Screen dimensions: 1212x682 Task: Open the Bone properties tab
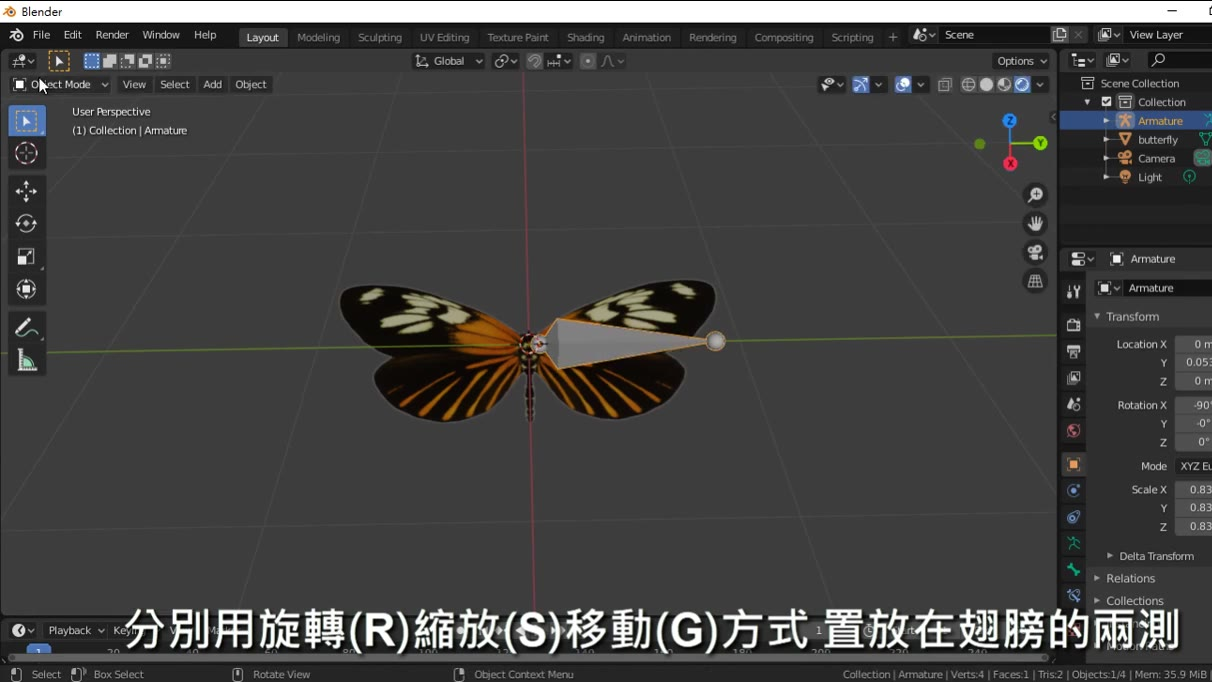[x=1073, y=569]
